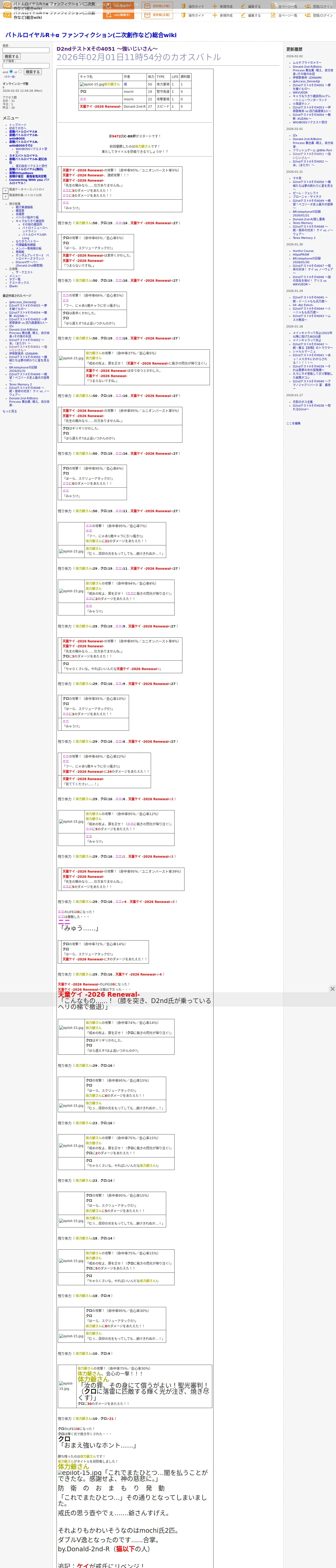Open 月影のボス全集 in update history
336x1568 pixels.
point(303,402)
